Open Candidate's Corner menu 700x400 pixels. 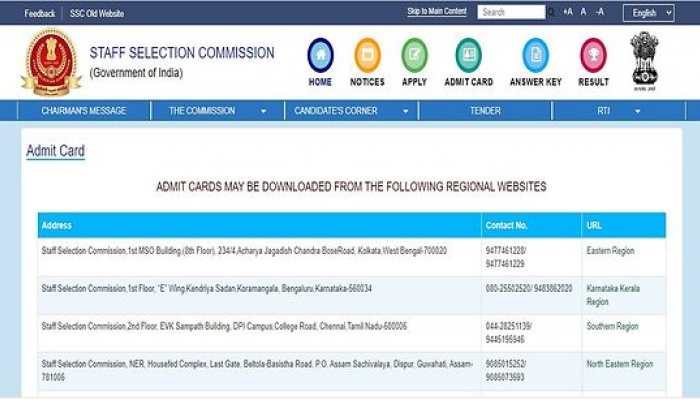pos(336,111)
